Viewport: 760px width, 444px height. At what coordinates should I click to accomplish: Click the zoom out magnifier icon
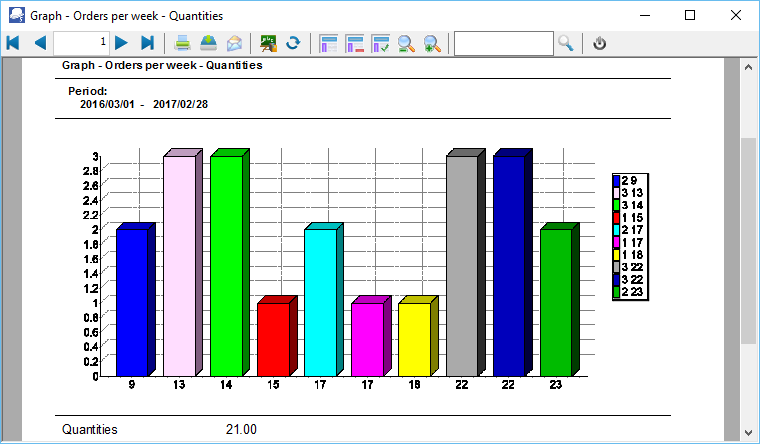coord(407,43)
